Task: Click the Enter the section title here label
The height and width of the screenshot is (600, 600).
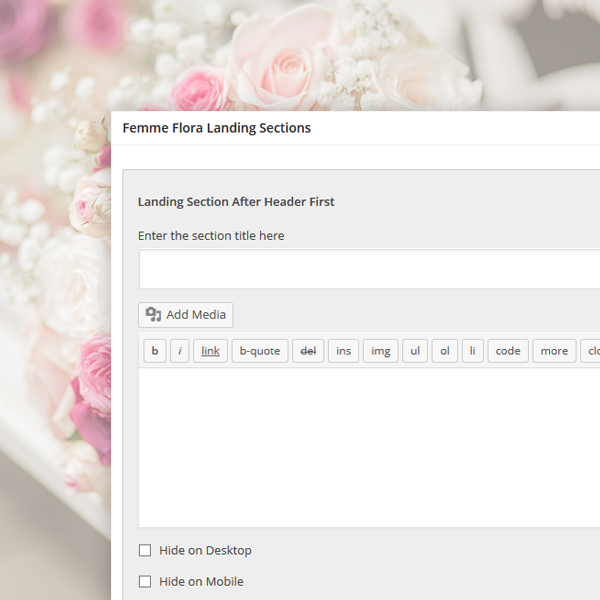Action: pyautogui.click(x=211, y=236)
